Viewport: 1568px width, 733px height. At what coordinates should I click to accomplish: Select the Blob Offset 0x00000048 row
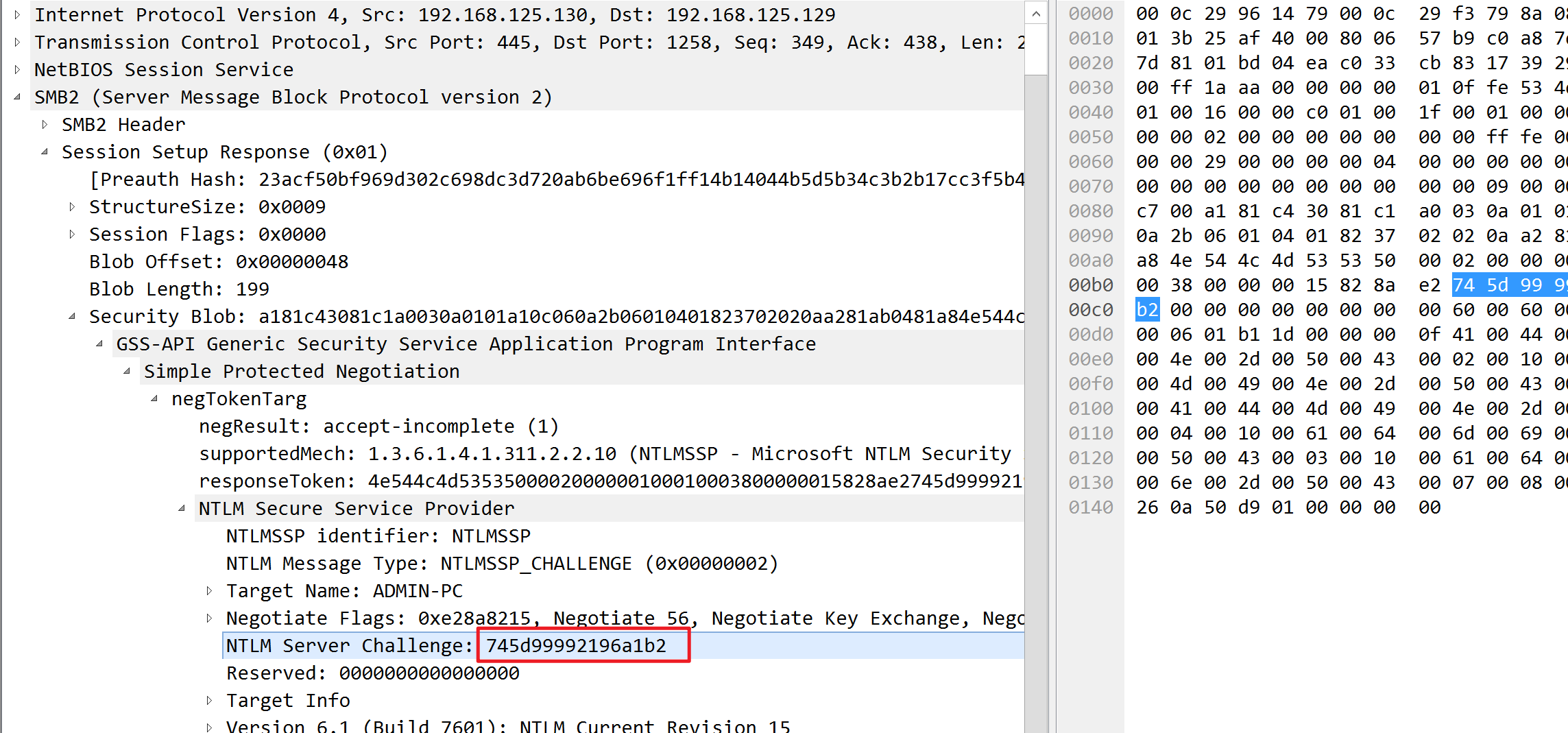pos(219,261)
